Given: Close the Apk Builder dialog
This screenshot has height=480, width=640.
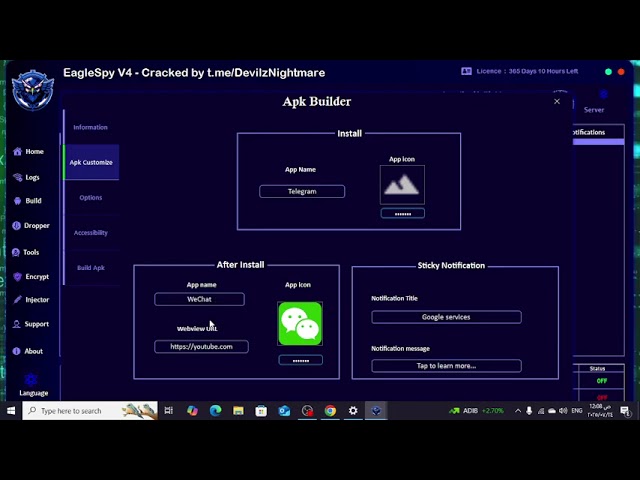Looking at the screenshot, I should [x=557, y=102].
